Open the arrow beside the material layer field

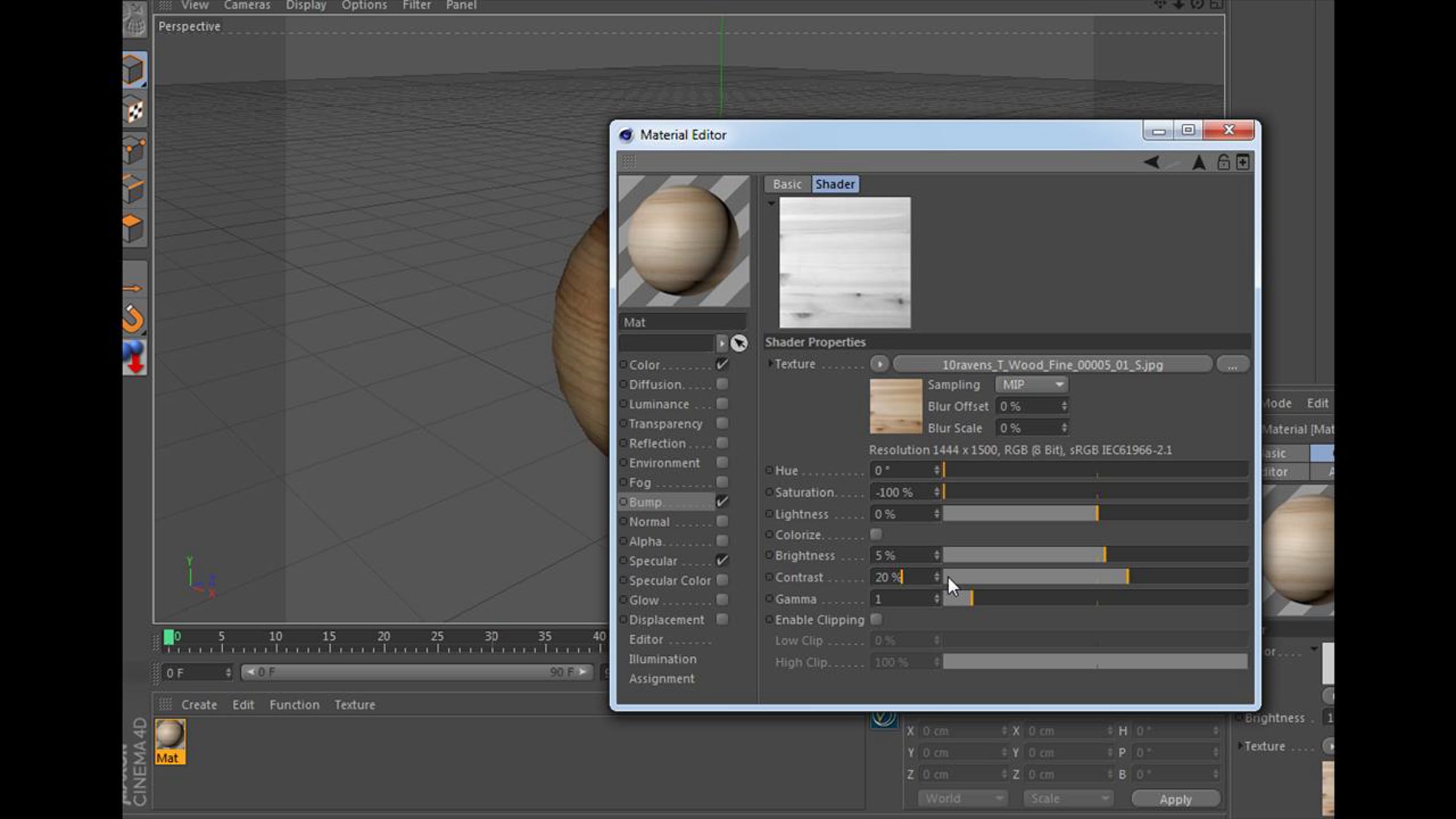coord(721,343)
